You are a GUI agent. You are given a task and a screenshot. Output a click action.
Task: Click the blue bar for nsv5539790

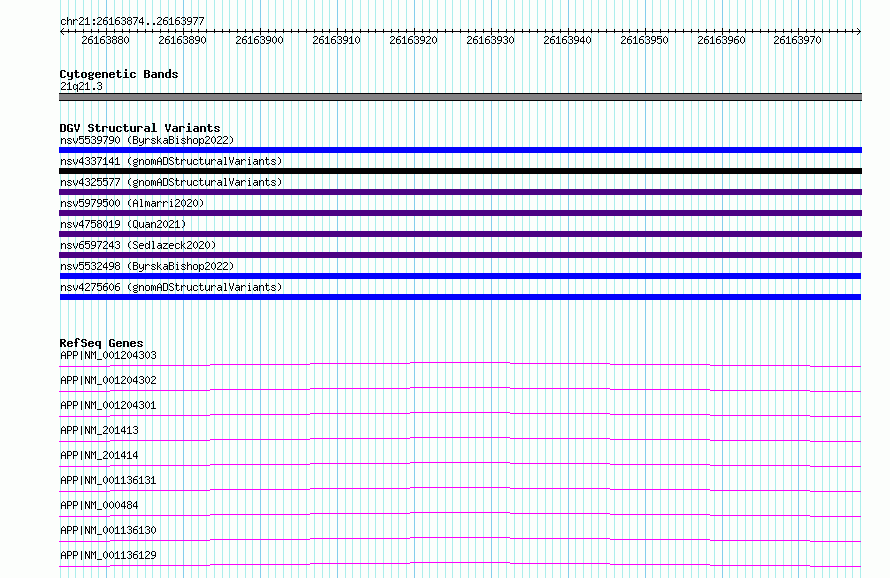[460, 150]
